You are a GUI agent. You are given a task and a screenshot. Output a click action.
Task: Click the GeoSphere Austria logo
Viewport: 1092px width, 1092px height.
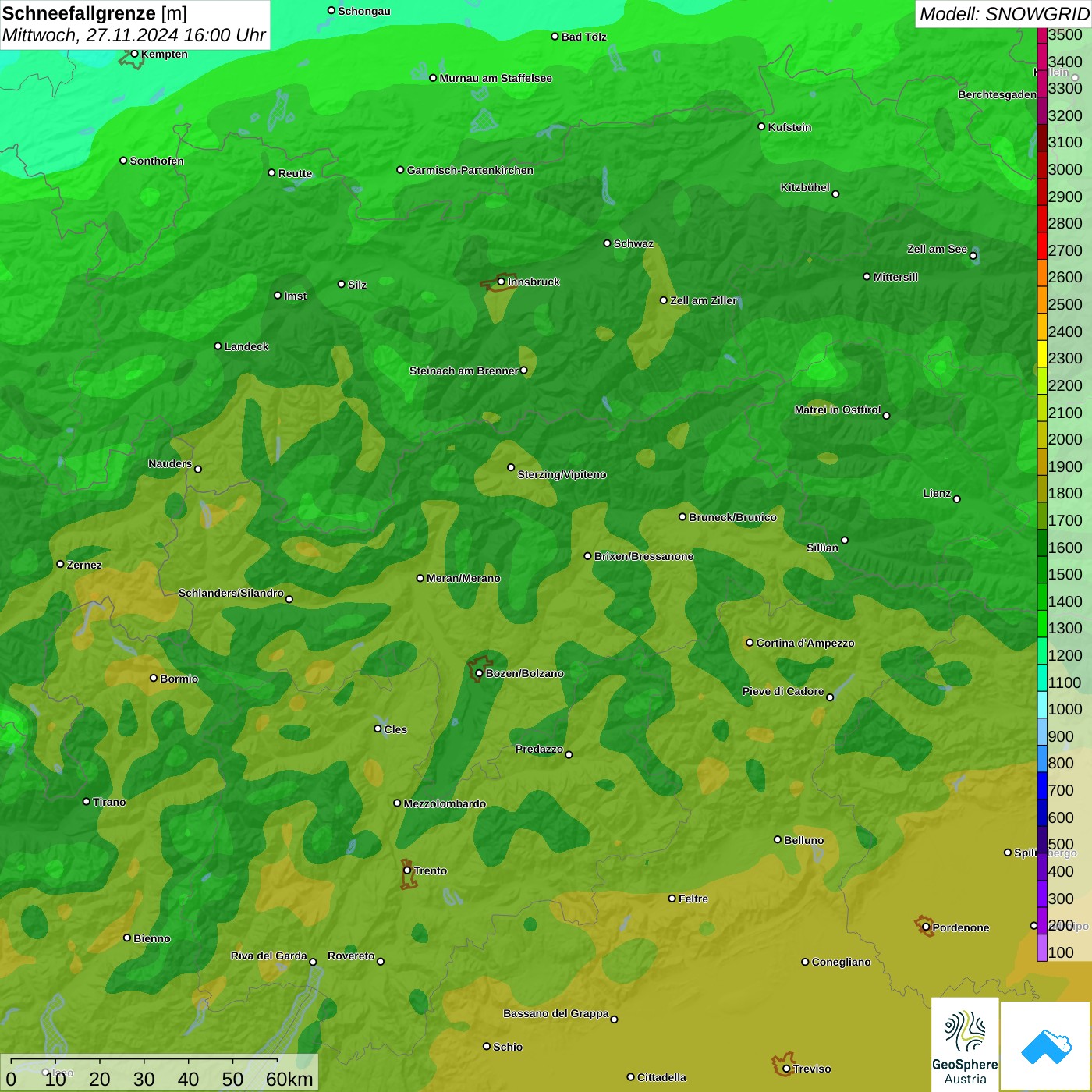pyautogui.click(x=965, y=1044)
